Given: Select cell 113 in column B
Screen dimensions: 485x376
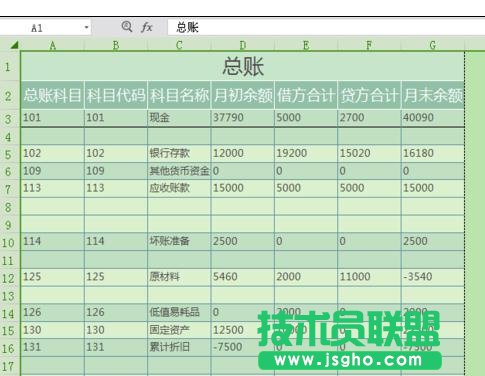Looking at the screenshot, I should [116, 188].
